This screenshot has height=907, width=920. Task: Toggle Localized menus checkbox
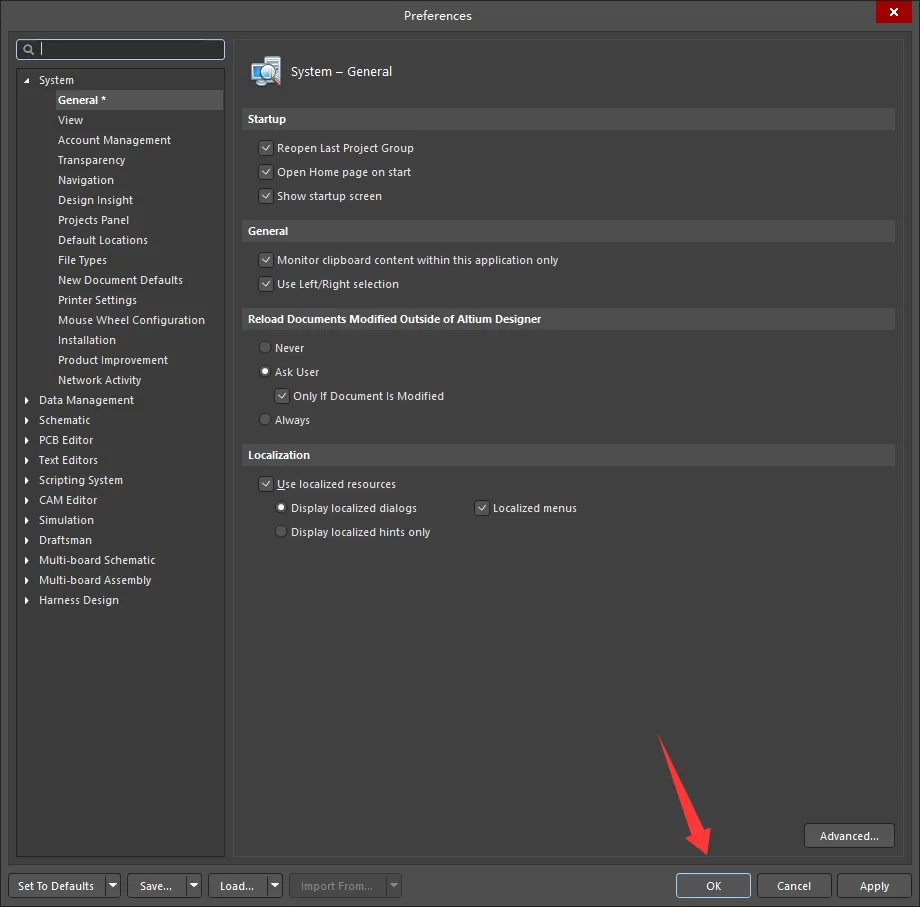482,508
